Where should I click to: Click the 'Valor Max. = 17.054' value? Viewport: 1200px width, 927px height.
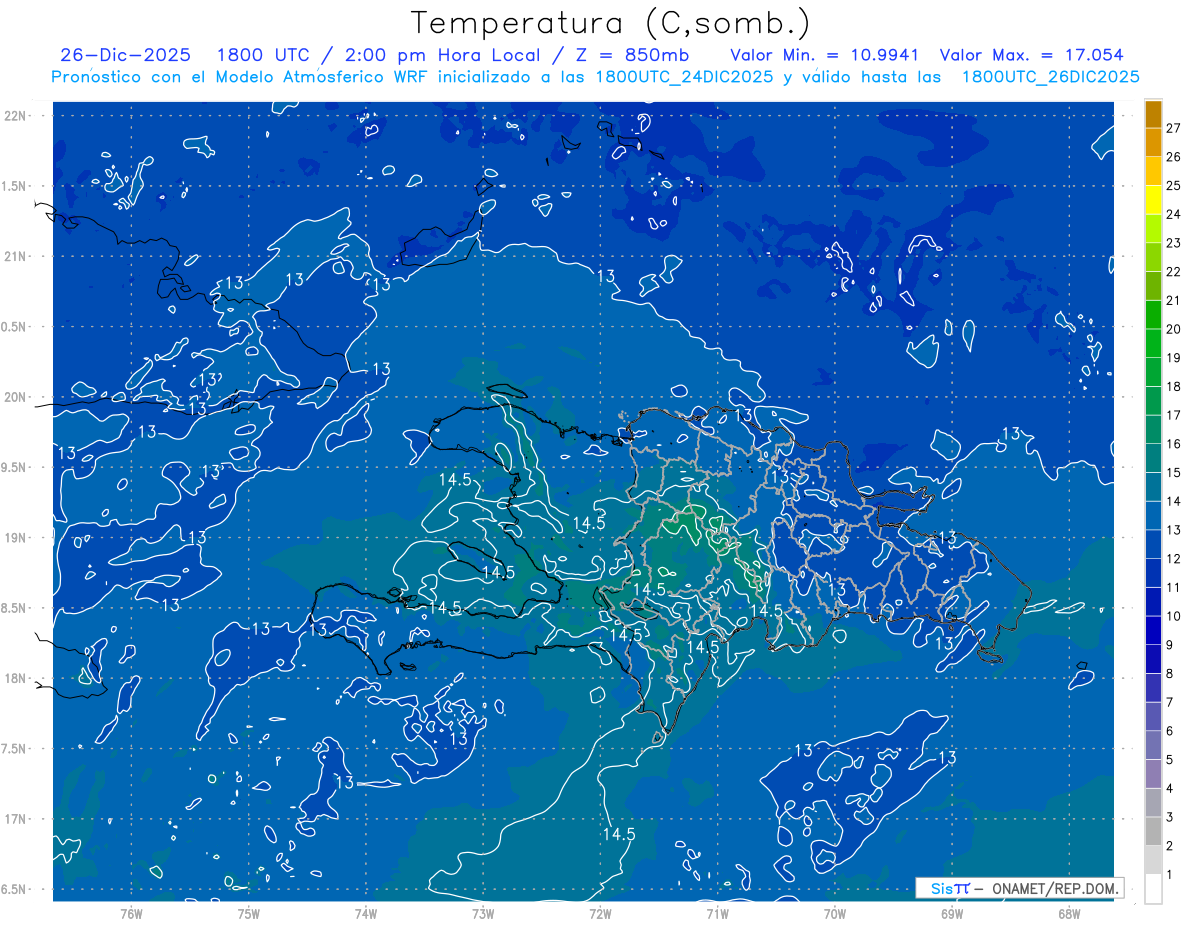click(1032, 55)
